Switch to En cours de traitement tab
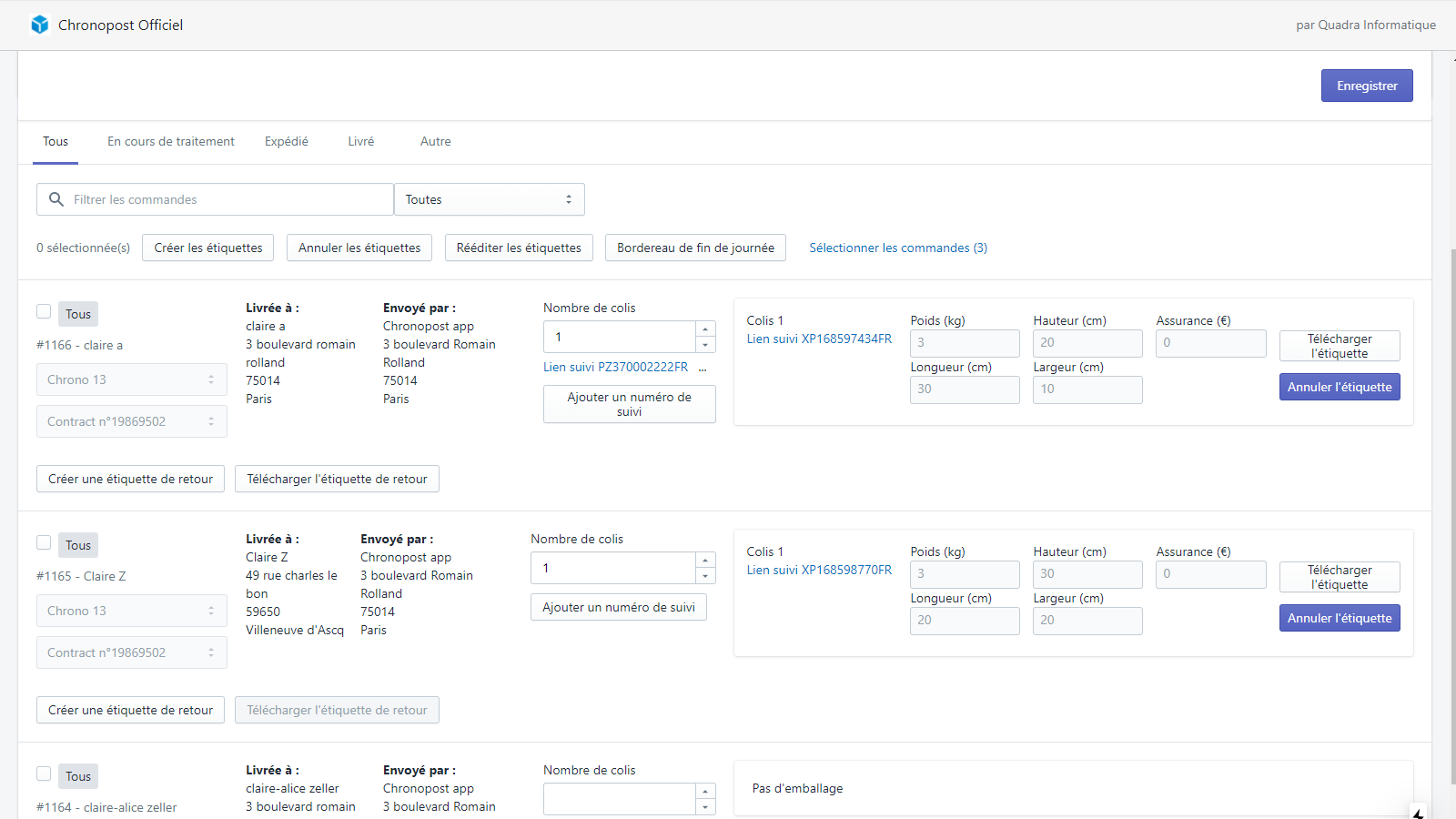The width and height of the screenshot is (1456, 819). (x=171, y=142)
